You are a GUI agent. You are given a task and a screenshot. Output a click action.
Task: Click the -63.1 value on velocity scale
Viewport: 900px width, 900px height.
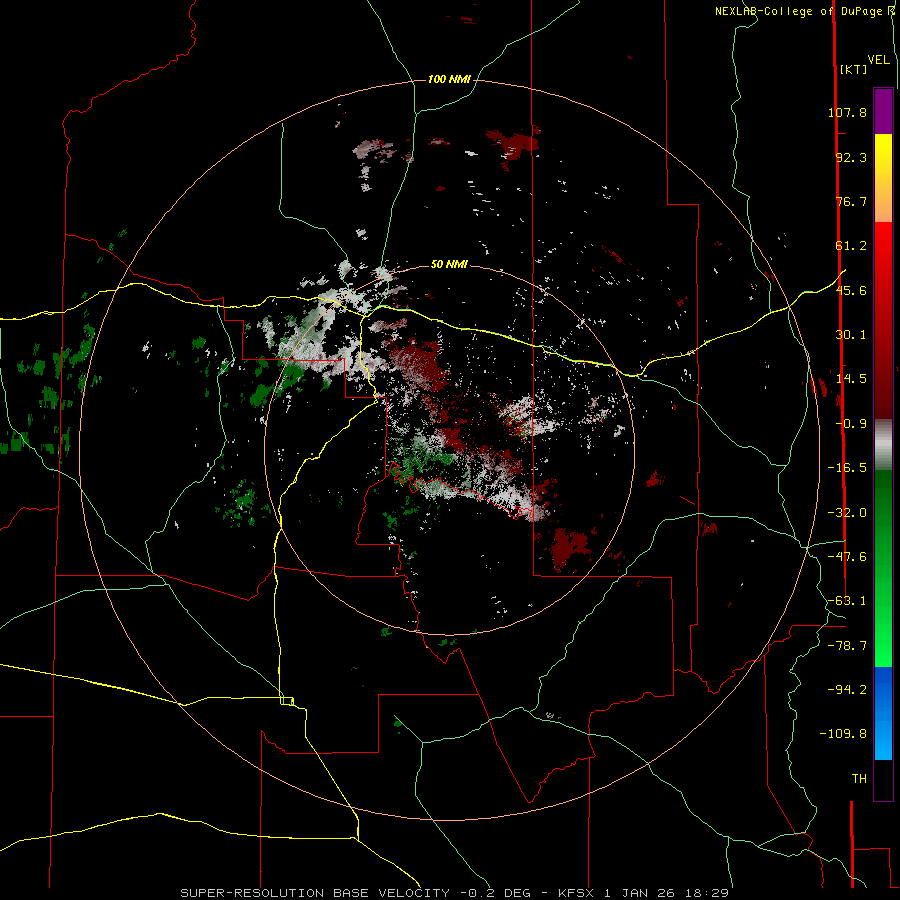(x=847, y=601)
